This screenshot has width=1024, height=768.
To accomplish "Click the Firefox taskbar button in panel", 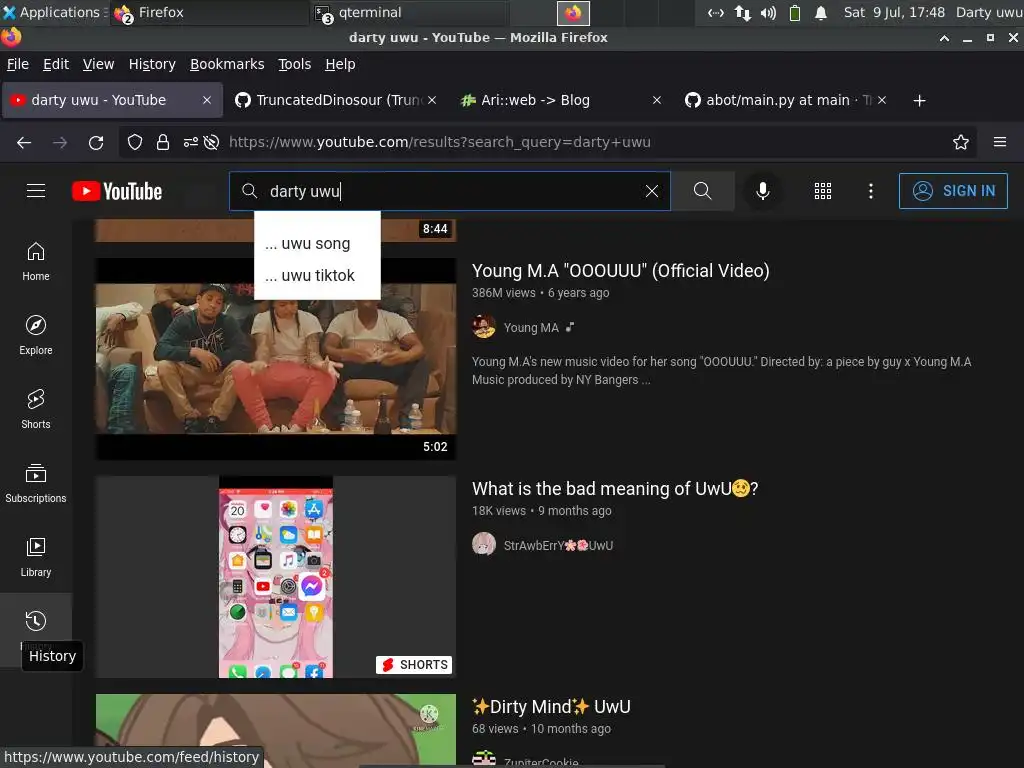I will click(x=209, y=12).
